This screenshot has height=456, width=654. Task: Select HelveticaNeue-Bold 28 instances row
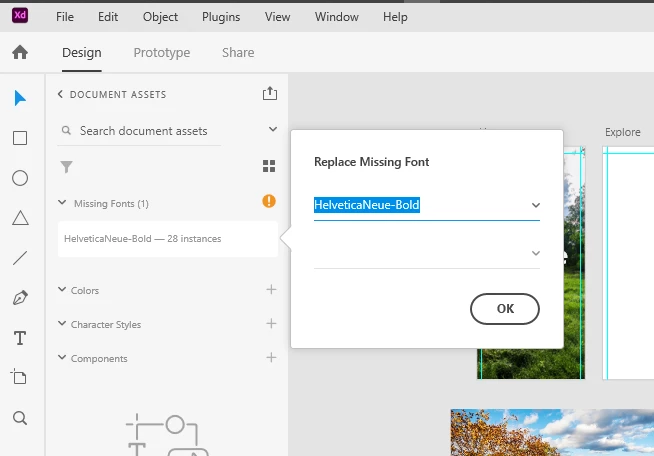(168, 239)
